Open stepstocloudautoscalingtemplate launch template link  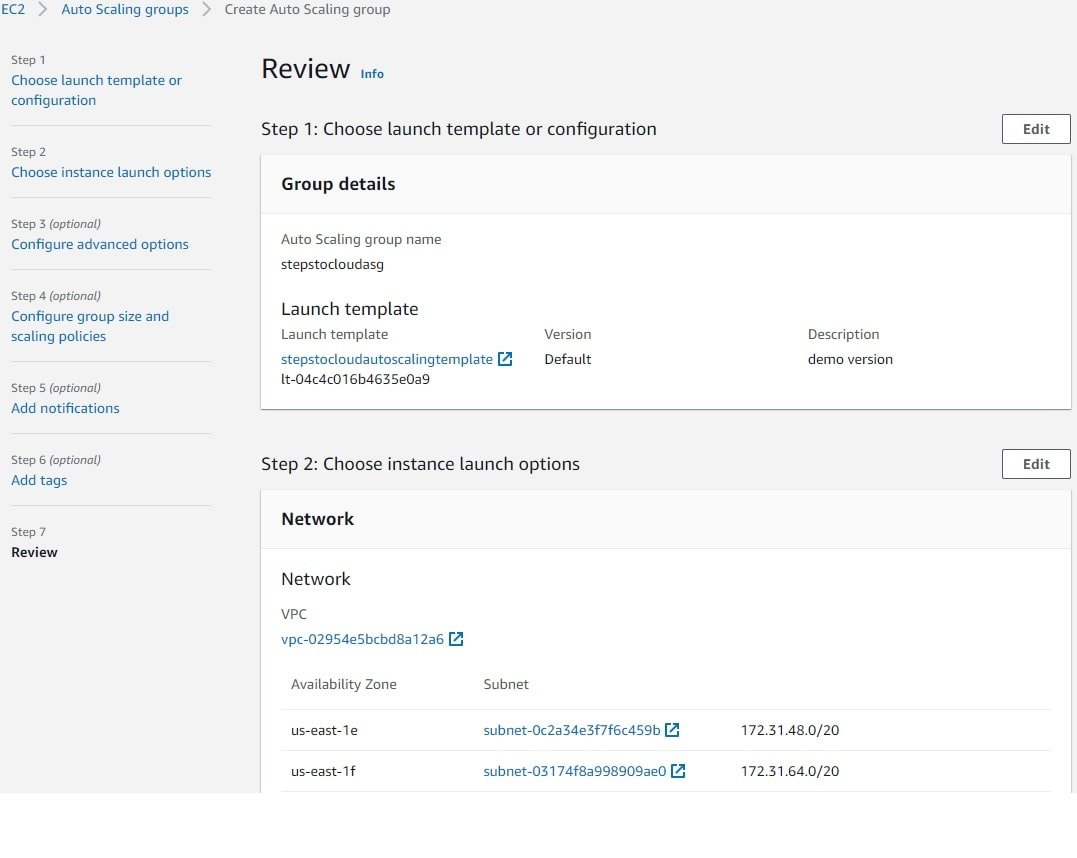(387, 359)
